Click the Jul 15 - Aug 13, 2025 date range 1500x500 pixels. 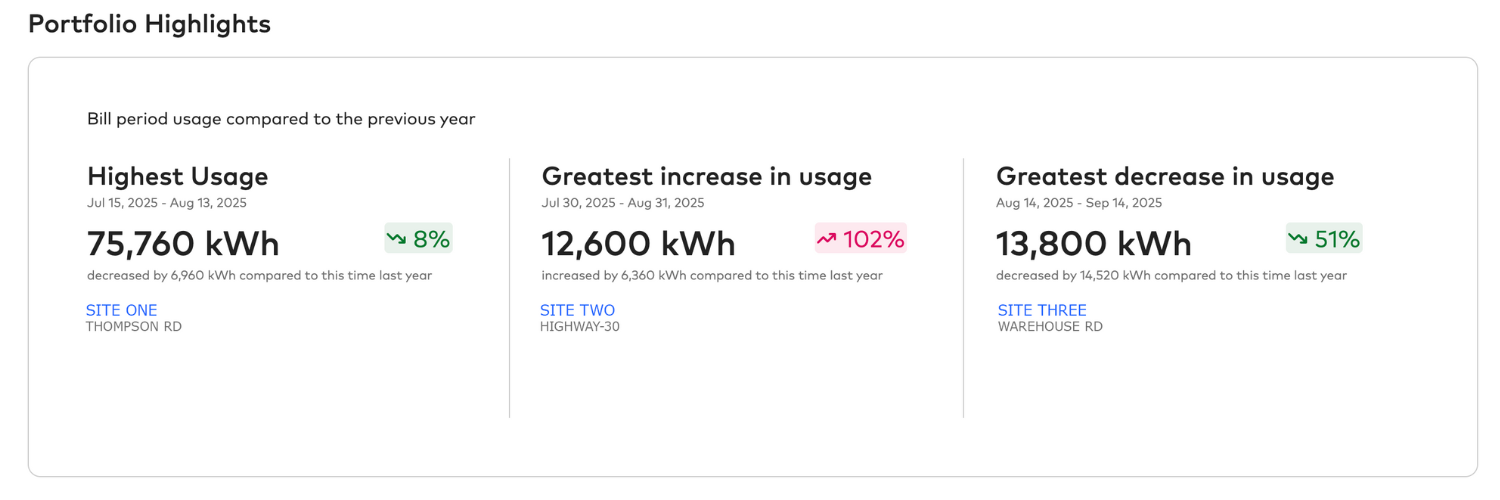coord(166,203)
